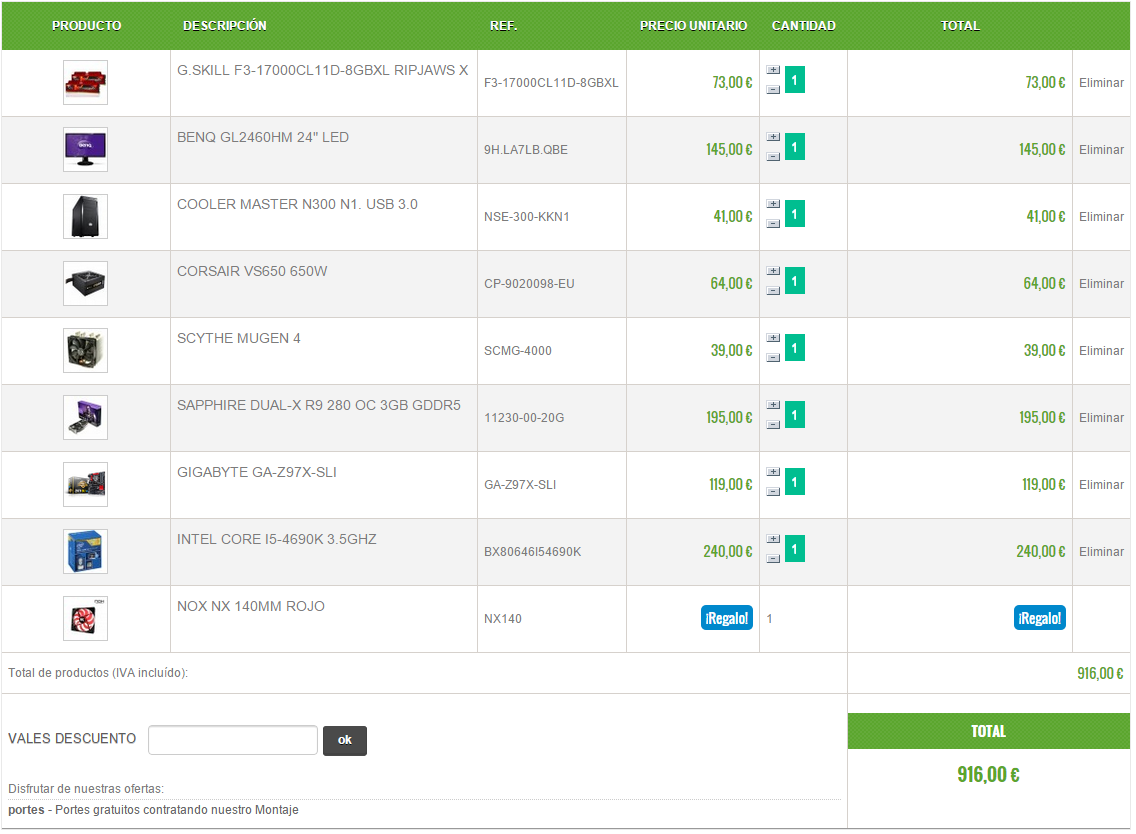This screenshot has width=1136, height=834.
Task: Select the 916,00 € grand total amount
Action: pyautogui.click(x=988, y=775)
